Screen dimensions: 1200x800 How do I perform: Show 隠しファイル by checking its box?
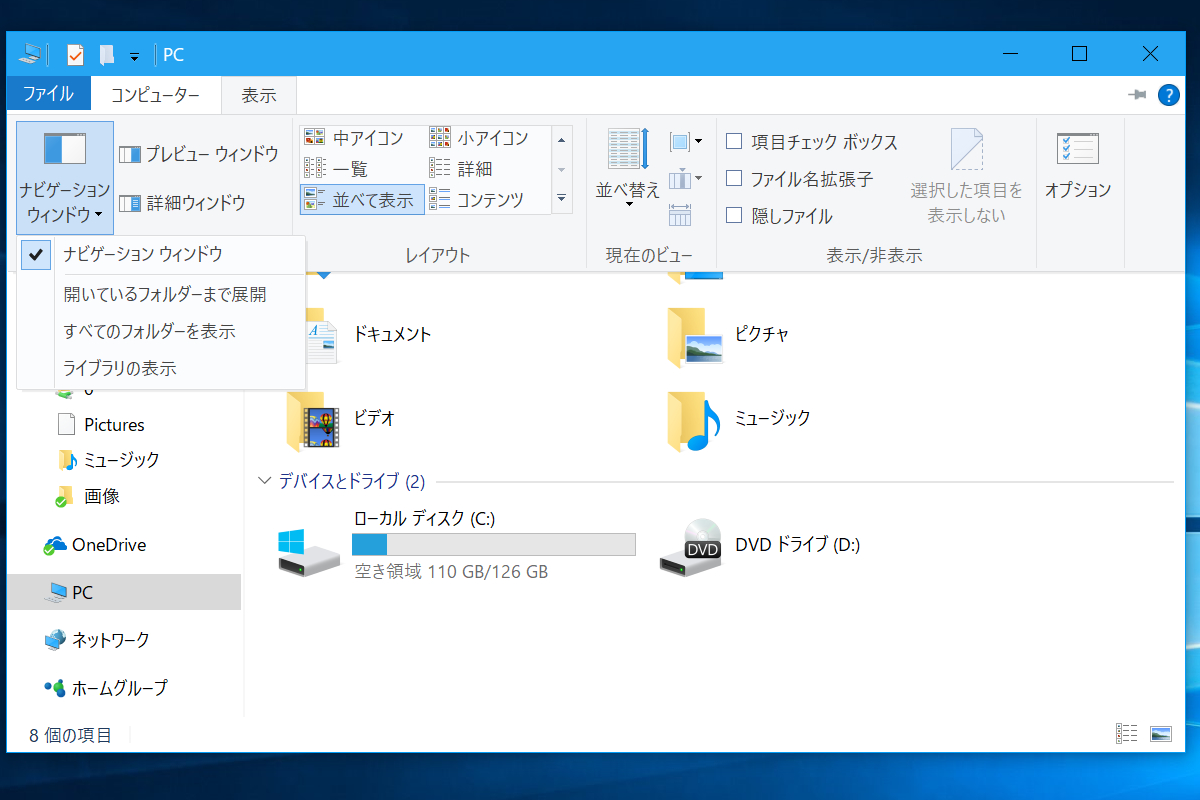coord(733,215)
